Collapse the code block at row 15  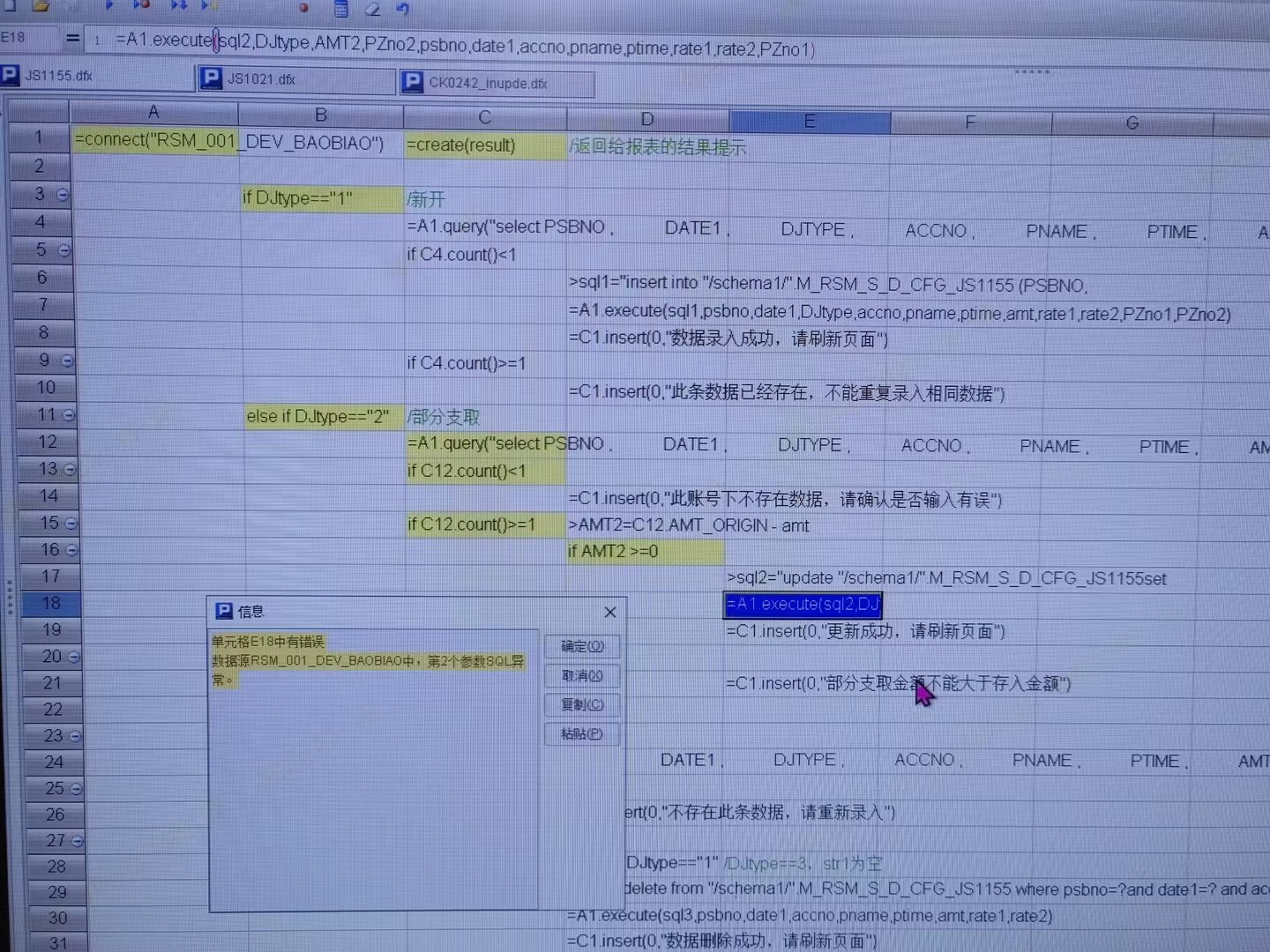tap(71, 524)
